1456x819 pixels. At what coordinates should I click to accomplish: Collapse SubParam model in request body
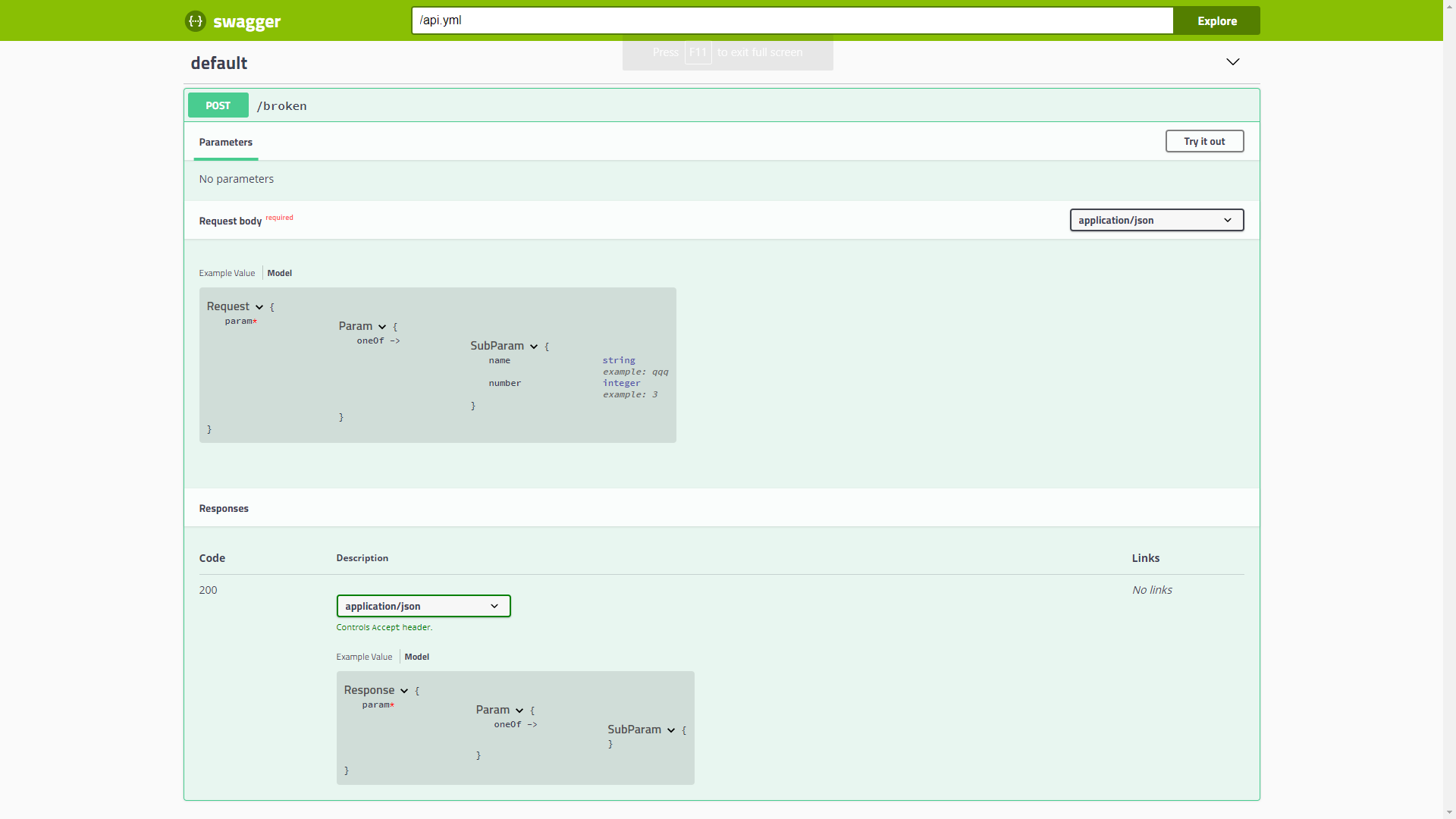coord(534,347)
